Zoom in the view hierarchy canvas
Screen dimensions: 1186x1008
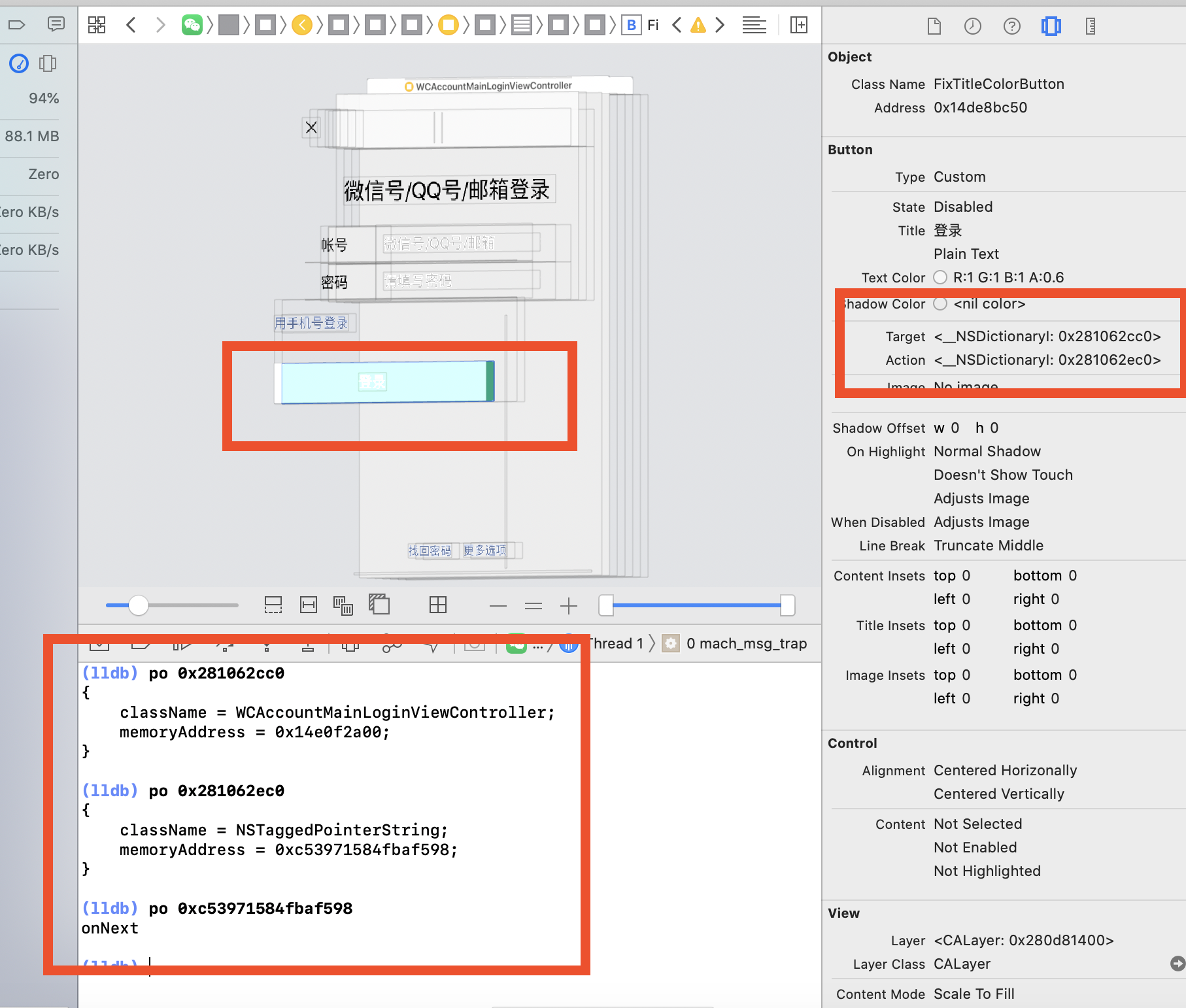(569, 606)
